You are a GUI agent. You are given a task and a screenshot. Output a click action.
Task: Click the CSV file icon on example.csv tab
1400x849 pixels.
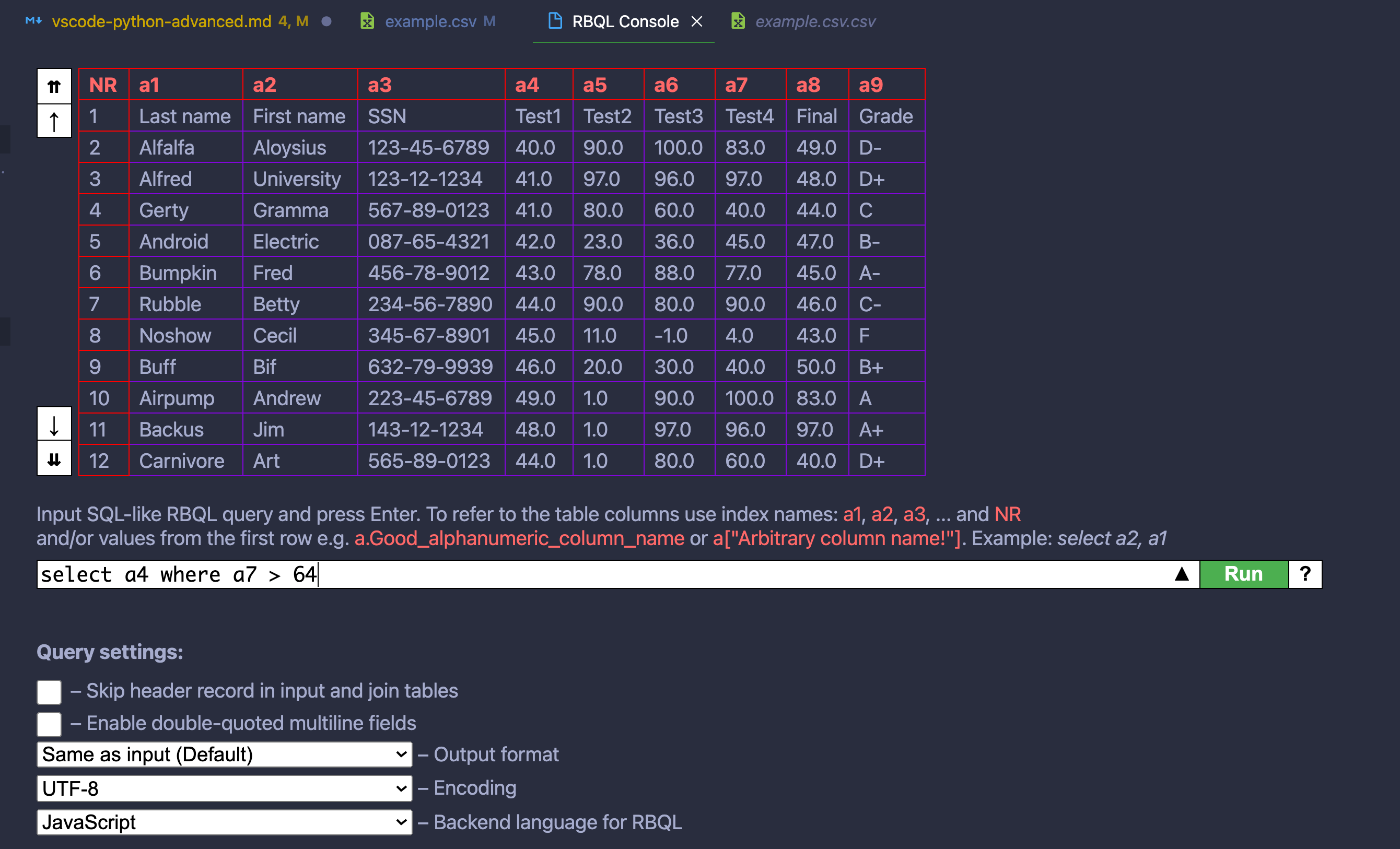pos(368,21)
